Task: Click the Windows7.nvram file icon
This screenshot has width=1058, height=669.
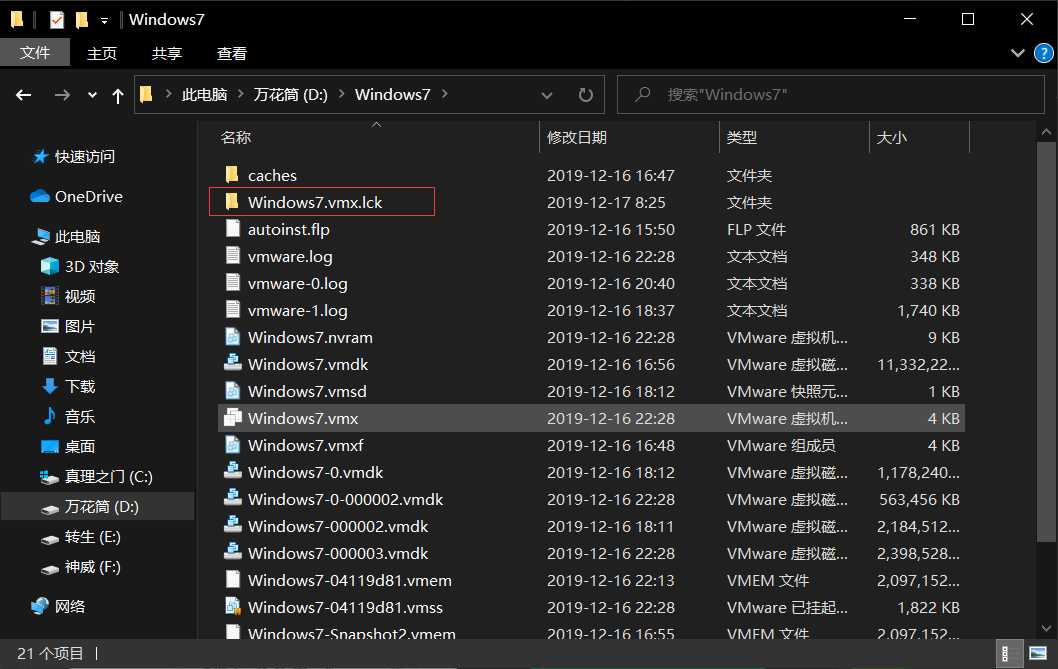Action: coord(233,337)
